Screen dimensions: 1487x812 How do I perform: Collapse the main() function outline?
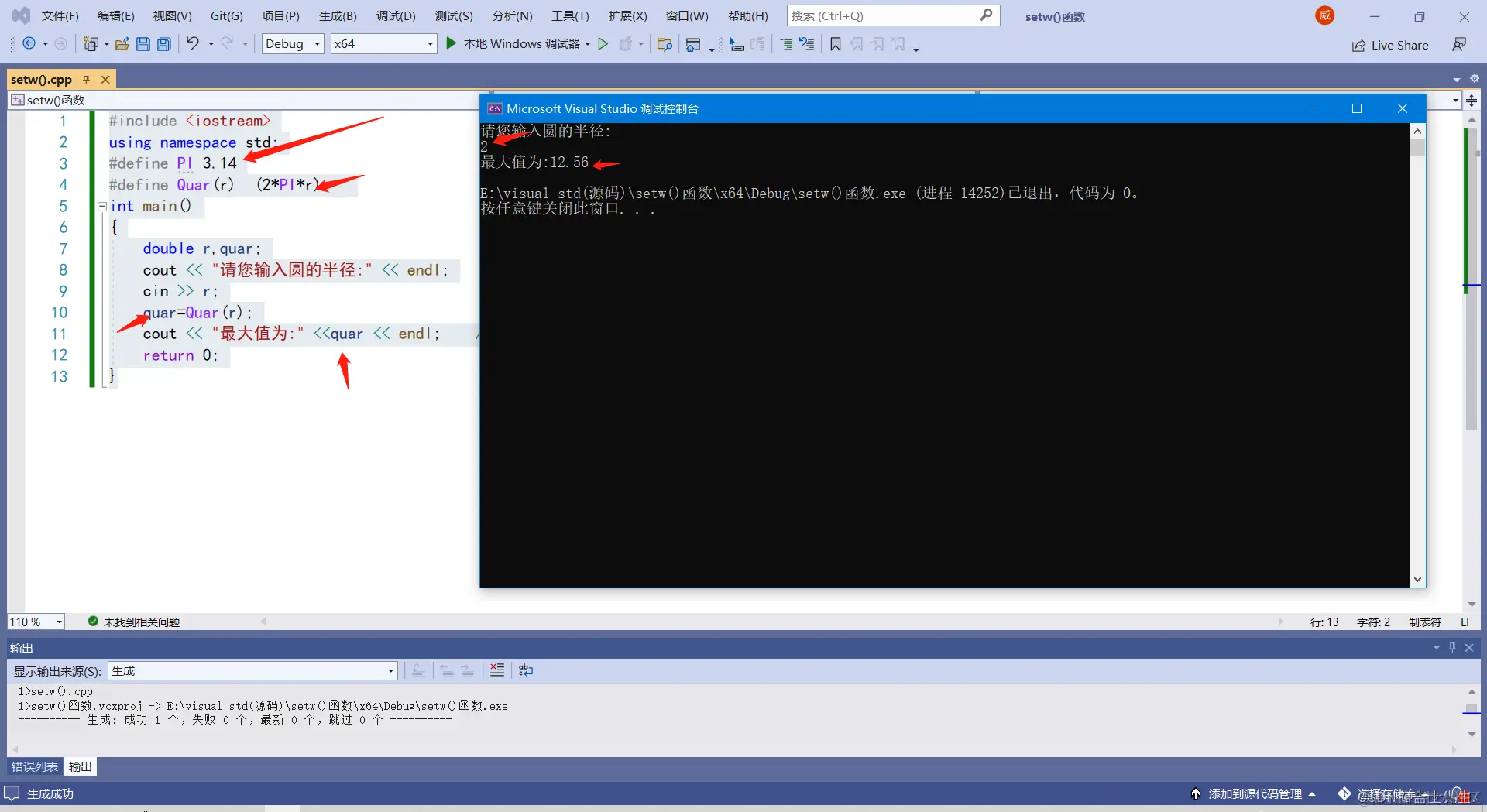pyautogui.click(x=102, y=207)
